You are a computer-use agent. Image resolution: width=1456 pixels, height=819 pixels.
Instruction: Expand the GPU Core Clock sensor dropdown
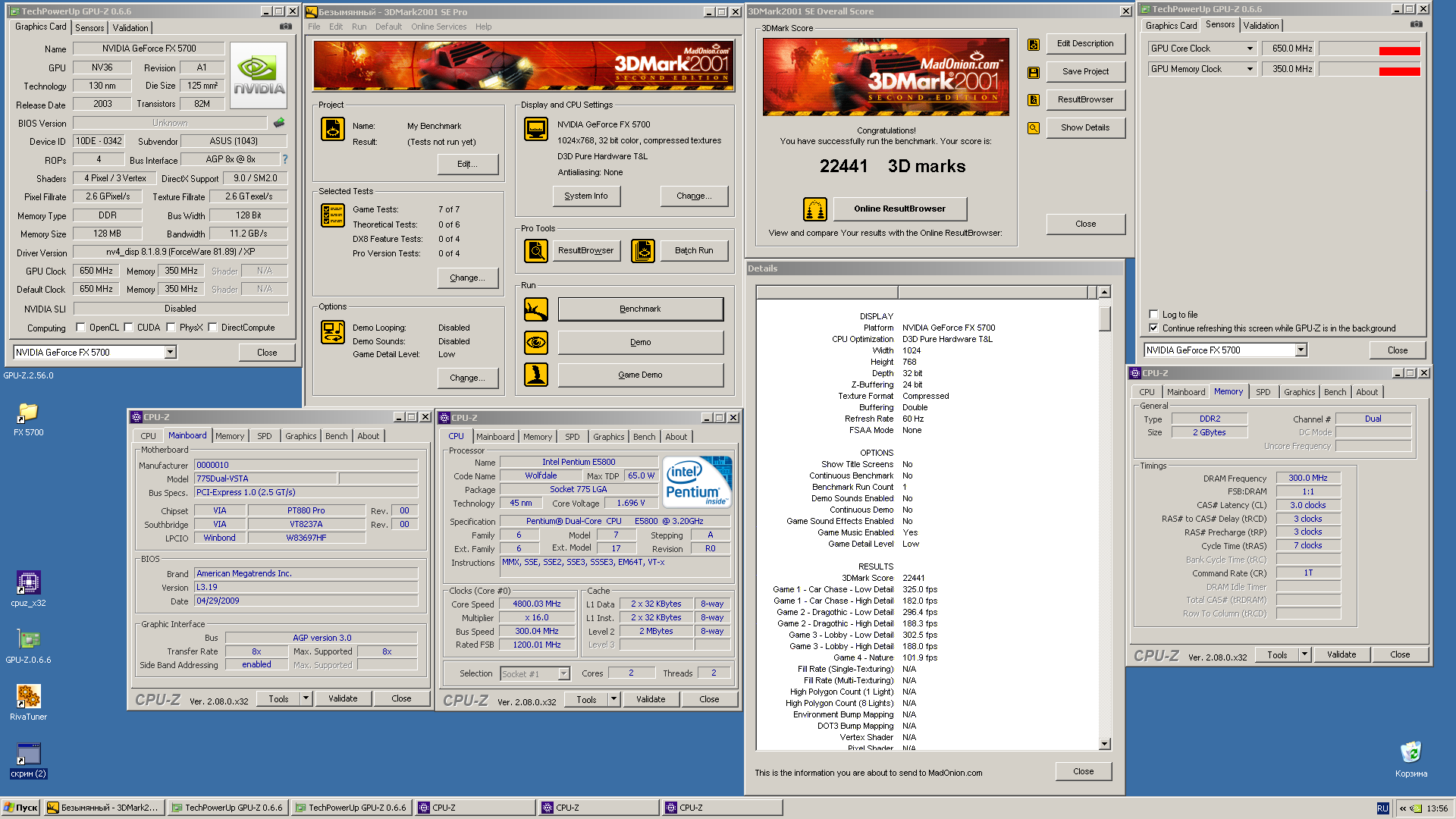pos(1250,49)
